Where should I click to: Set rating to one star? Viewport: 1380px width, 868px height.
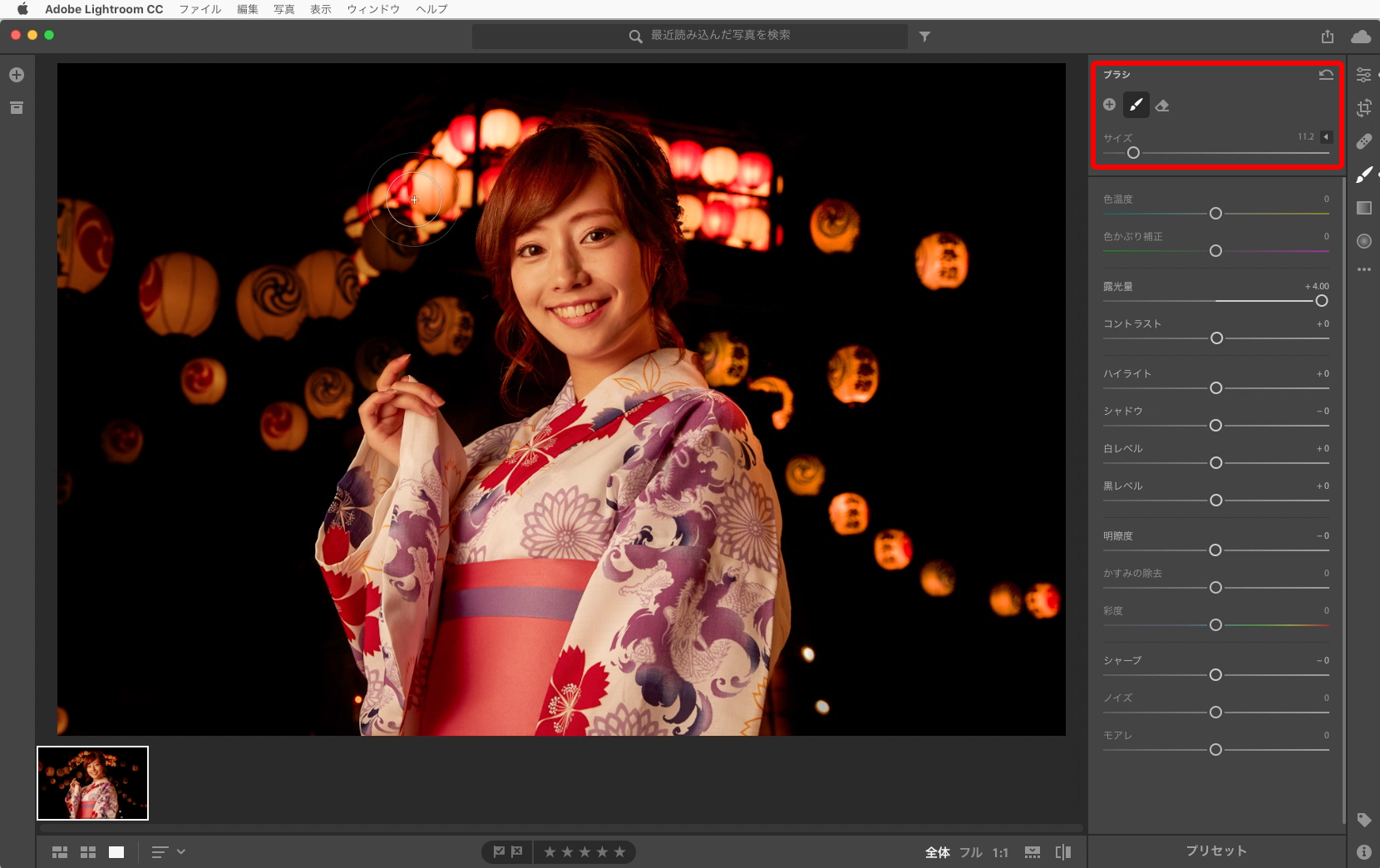550,852
